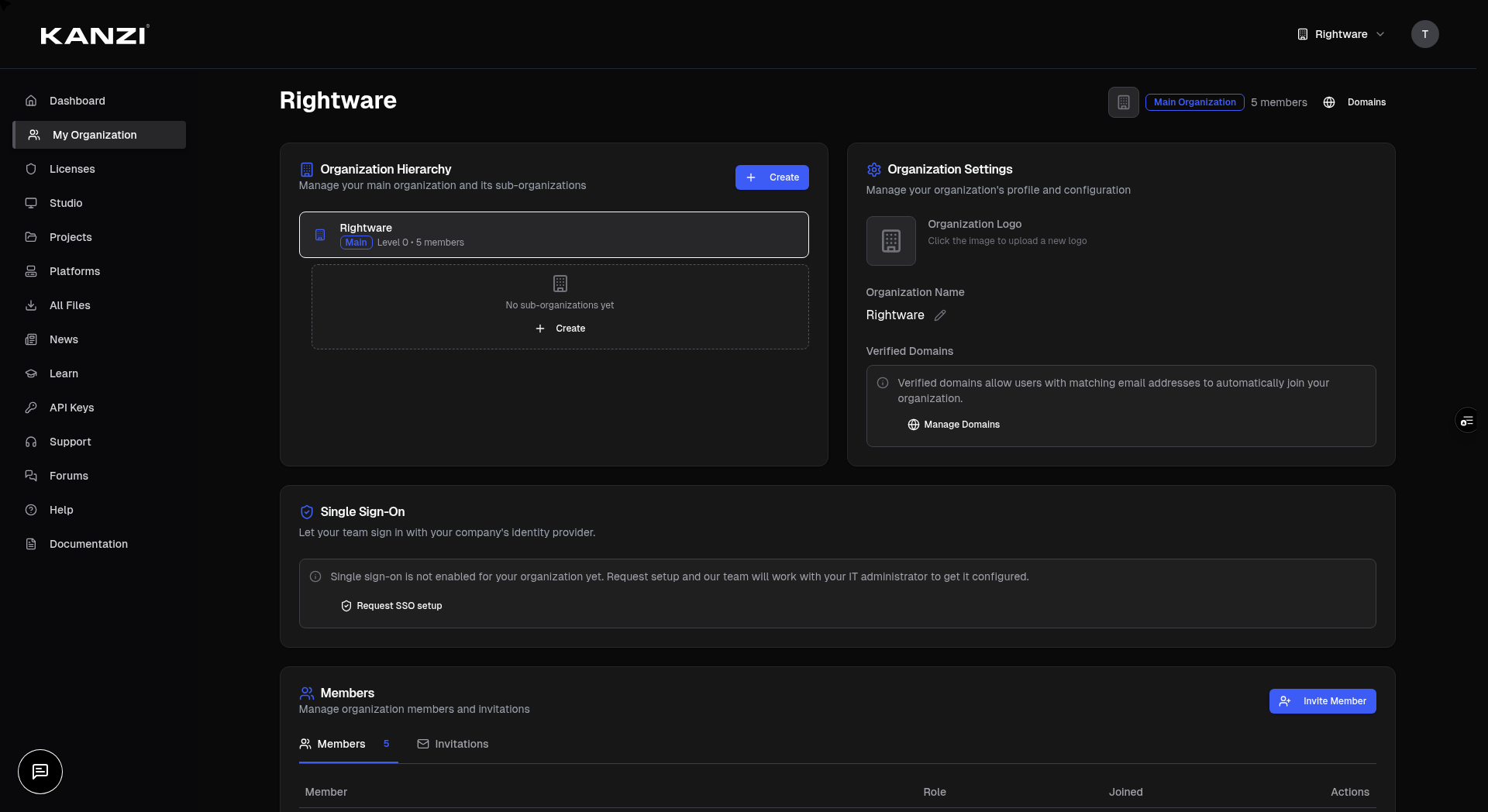1488x812 pixels.
Task: Click the Role column header
Action: click(935, 792)
